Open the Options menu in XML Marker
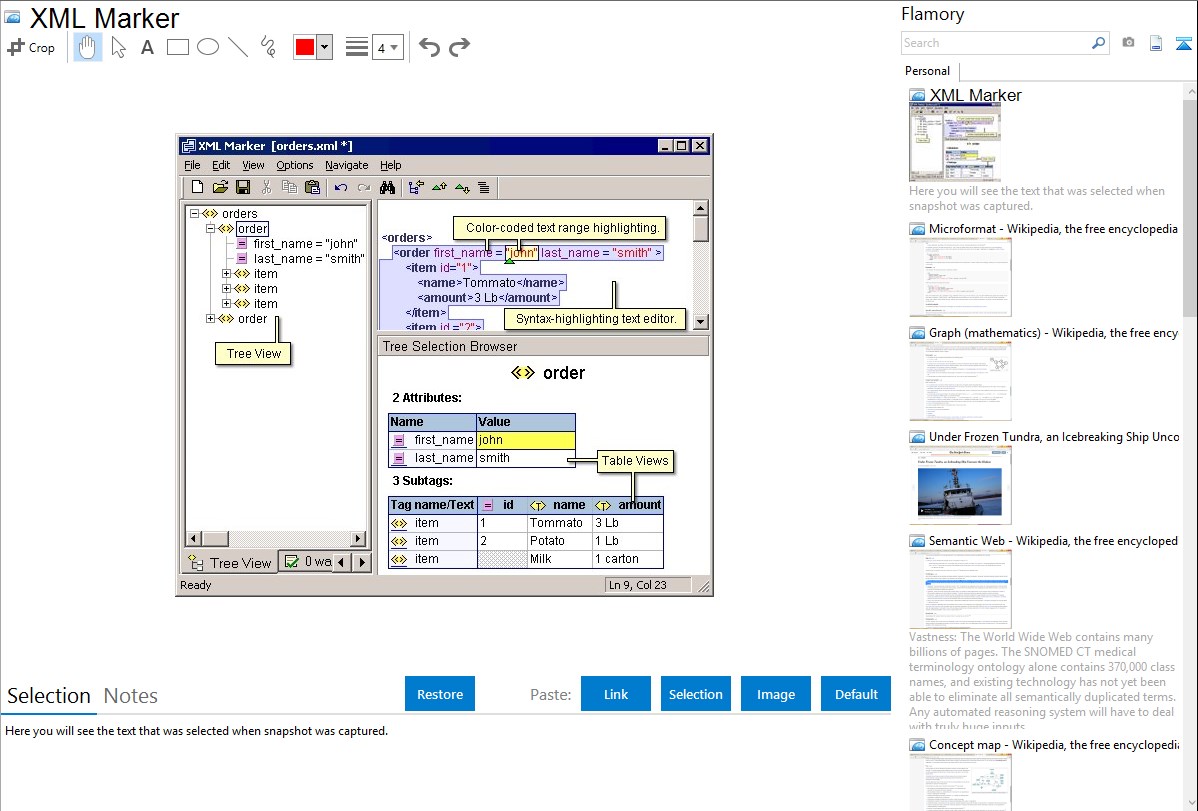 [295, 165]
